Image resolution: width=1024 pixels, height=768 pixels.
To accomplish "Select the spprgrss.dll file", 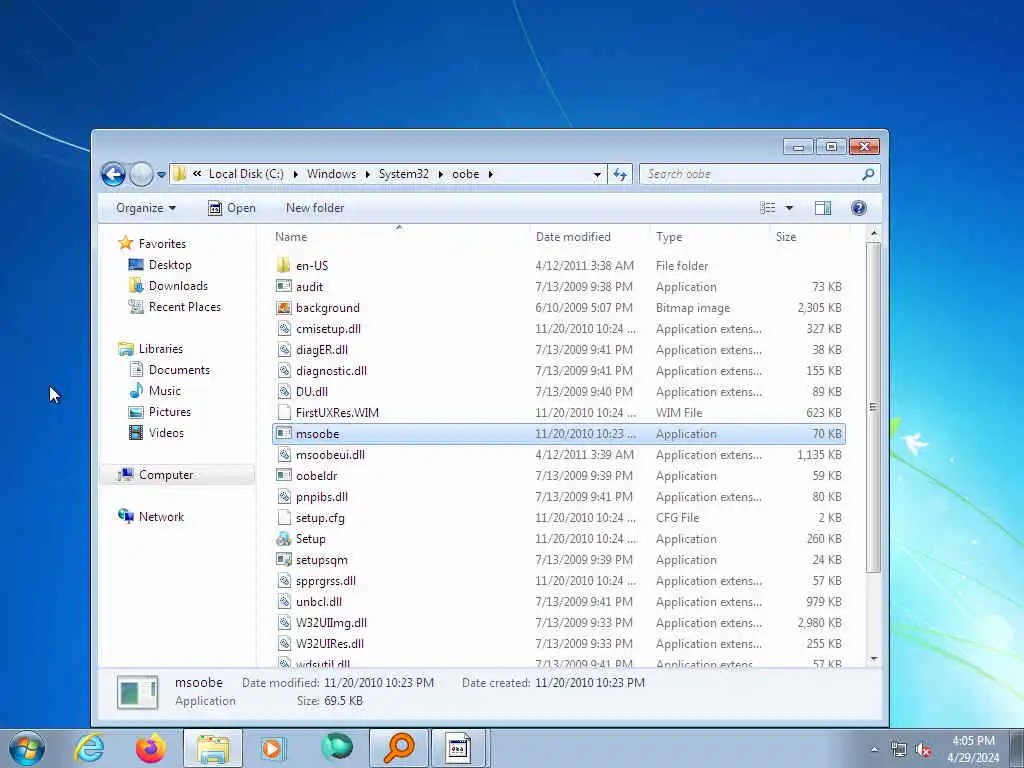I will [x=325, y=581].
